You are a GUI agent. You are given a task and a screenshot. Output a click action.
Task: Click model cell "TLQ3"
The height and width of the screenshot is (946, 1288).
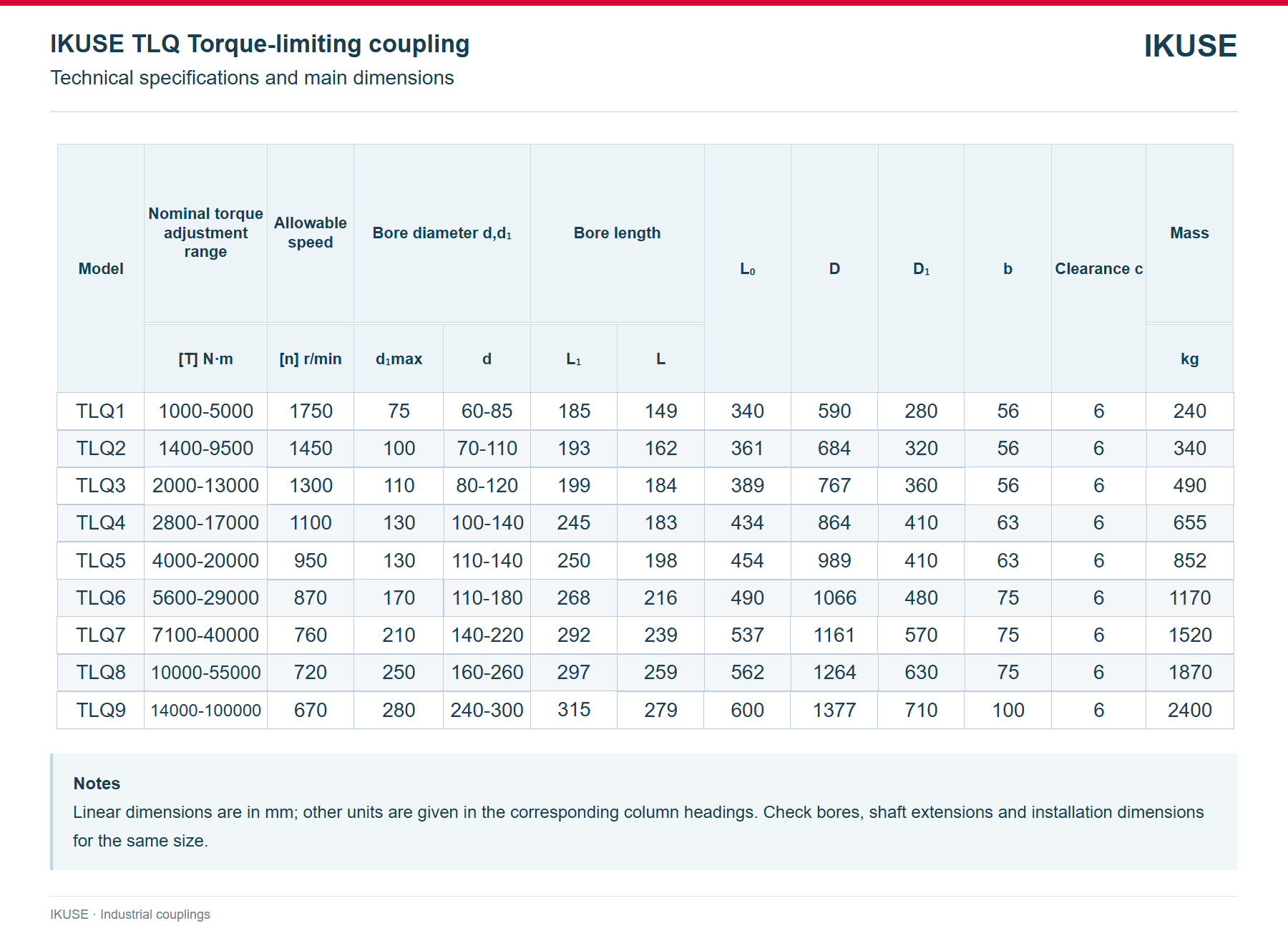[x=101, y=486]
